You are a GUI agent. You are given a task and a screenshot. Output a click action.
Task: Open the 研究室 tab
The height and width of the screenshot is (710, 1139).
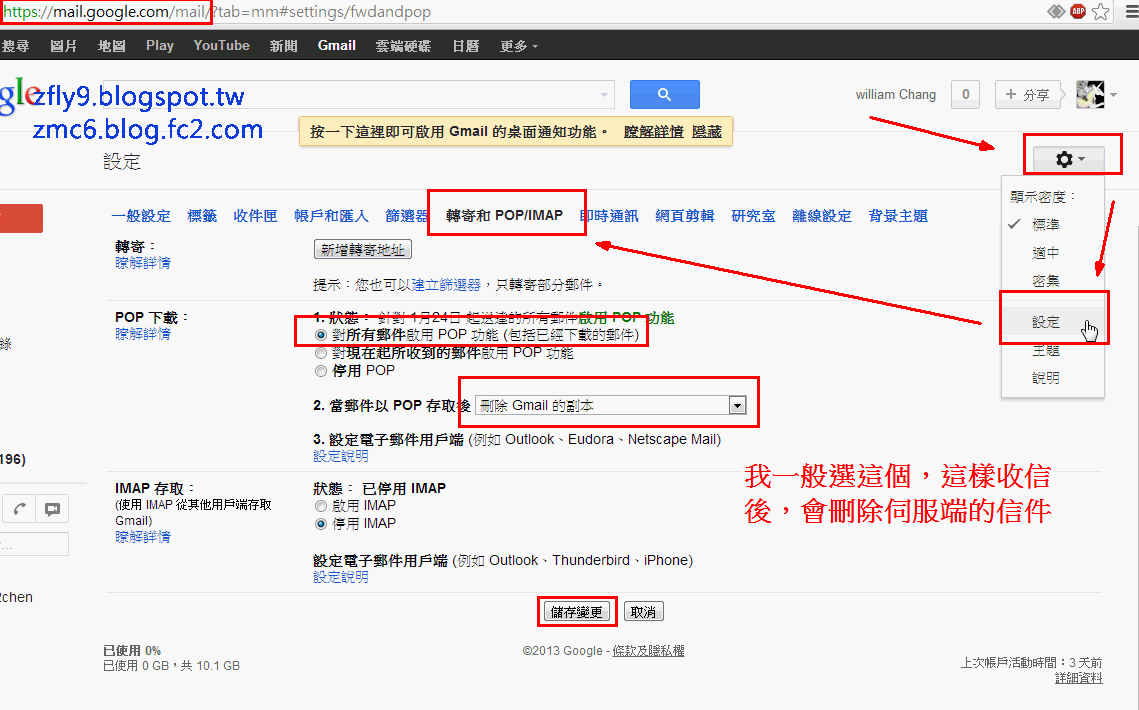tap(753, 216)
